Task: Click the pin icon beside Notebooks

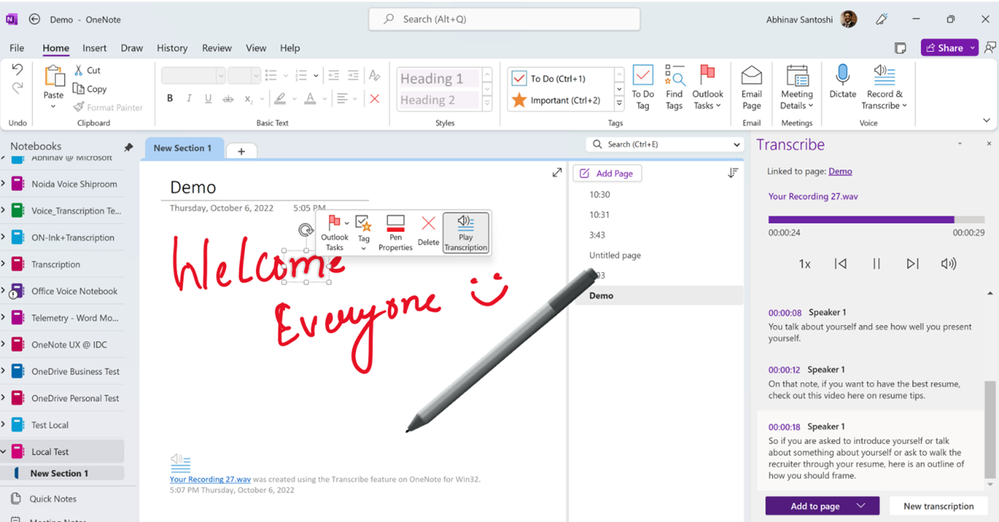Action: 128,147
